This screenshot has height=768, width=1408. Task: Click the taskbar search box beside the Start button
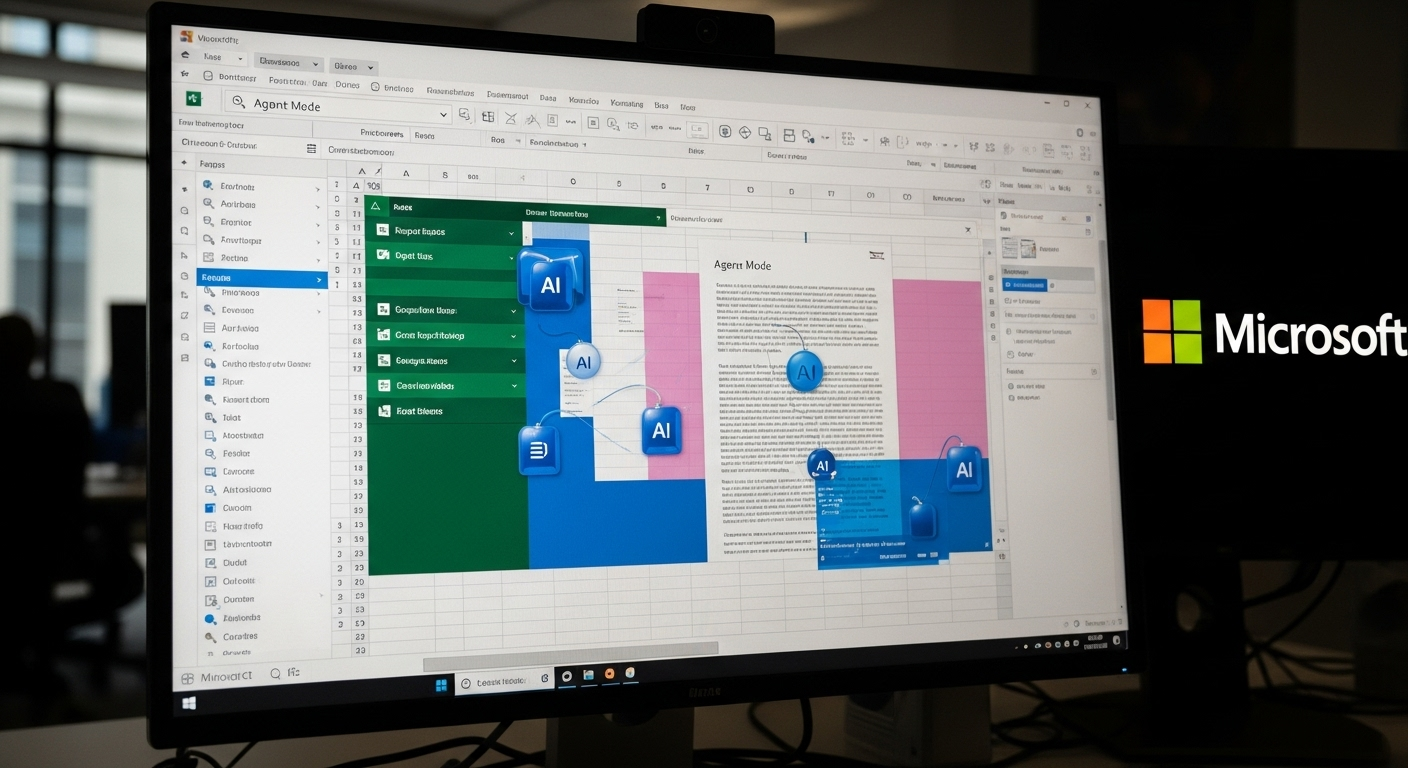pos(504,681)
